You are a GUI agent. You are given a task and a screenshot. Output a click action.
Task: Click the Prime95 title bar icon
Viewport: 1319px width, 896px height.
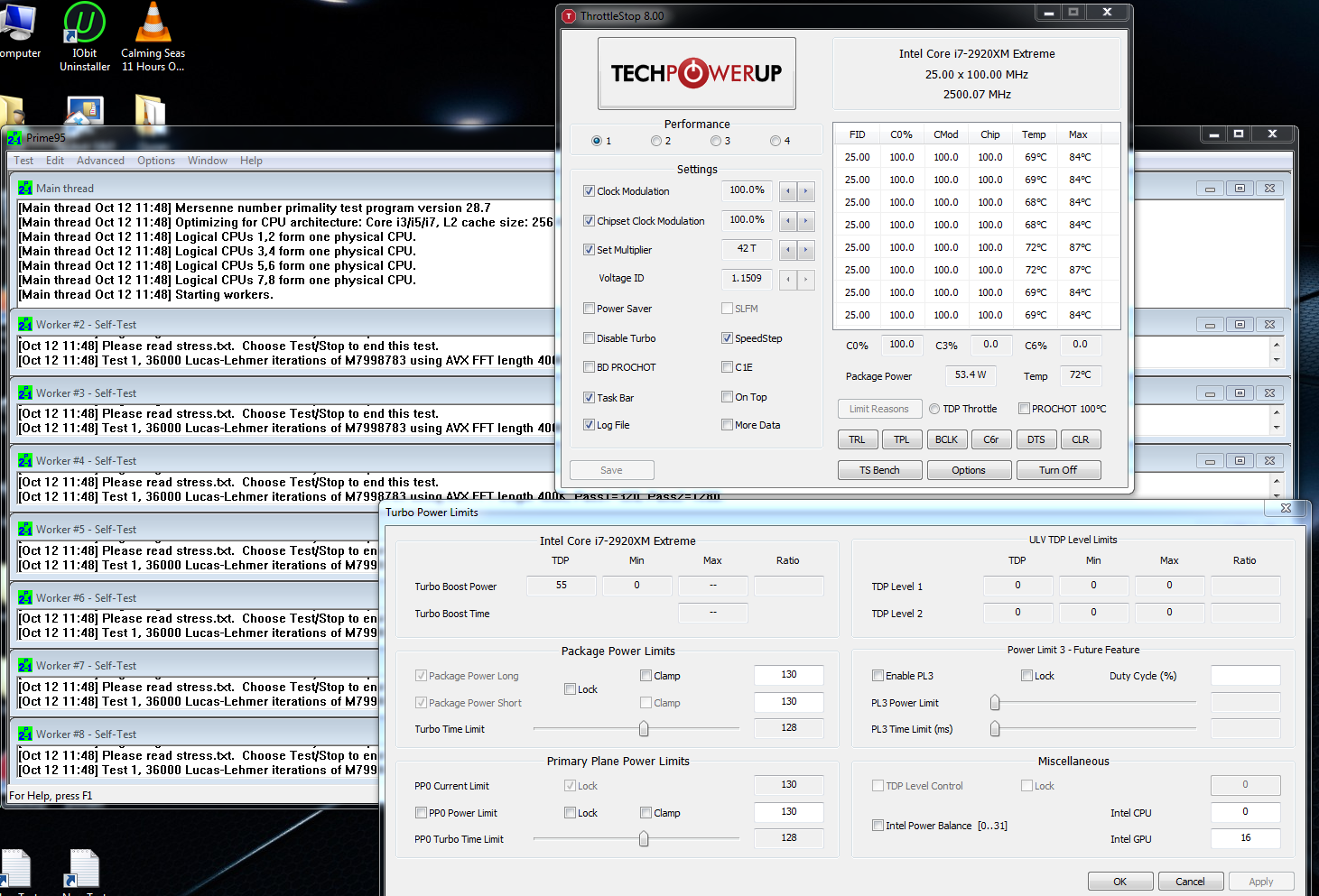coord(14,138)
